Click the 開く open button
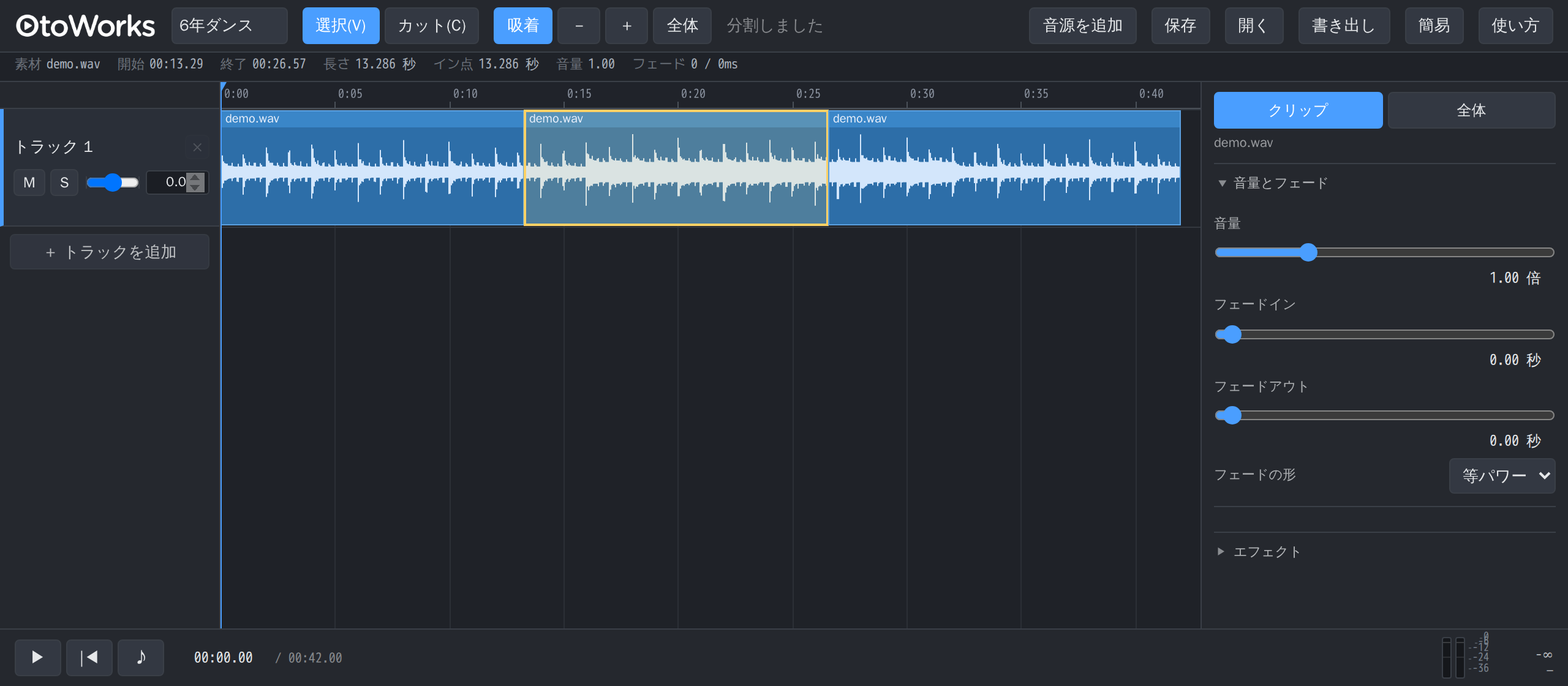This screenshot has width=1568, height=686. pos(1254,26)
